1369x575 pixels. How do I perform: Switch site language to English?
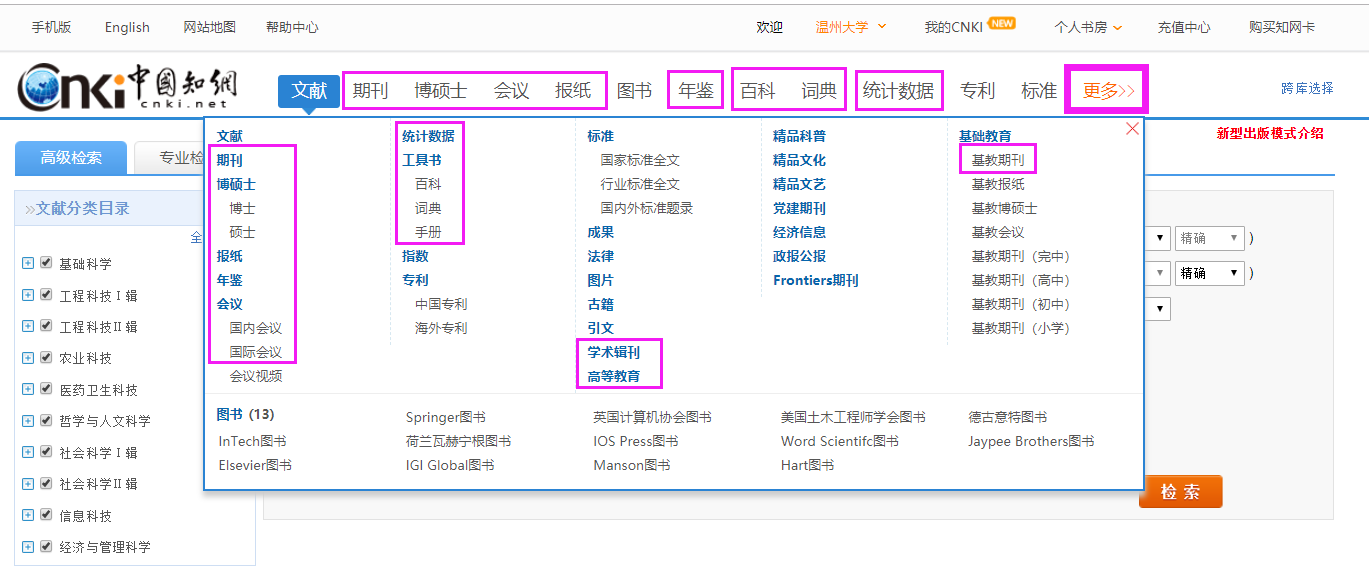(127, 27)
